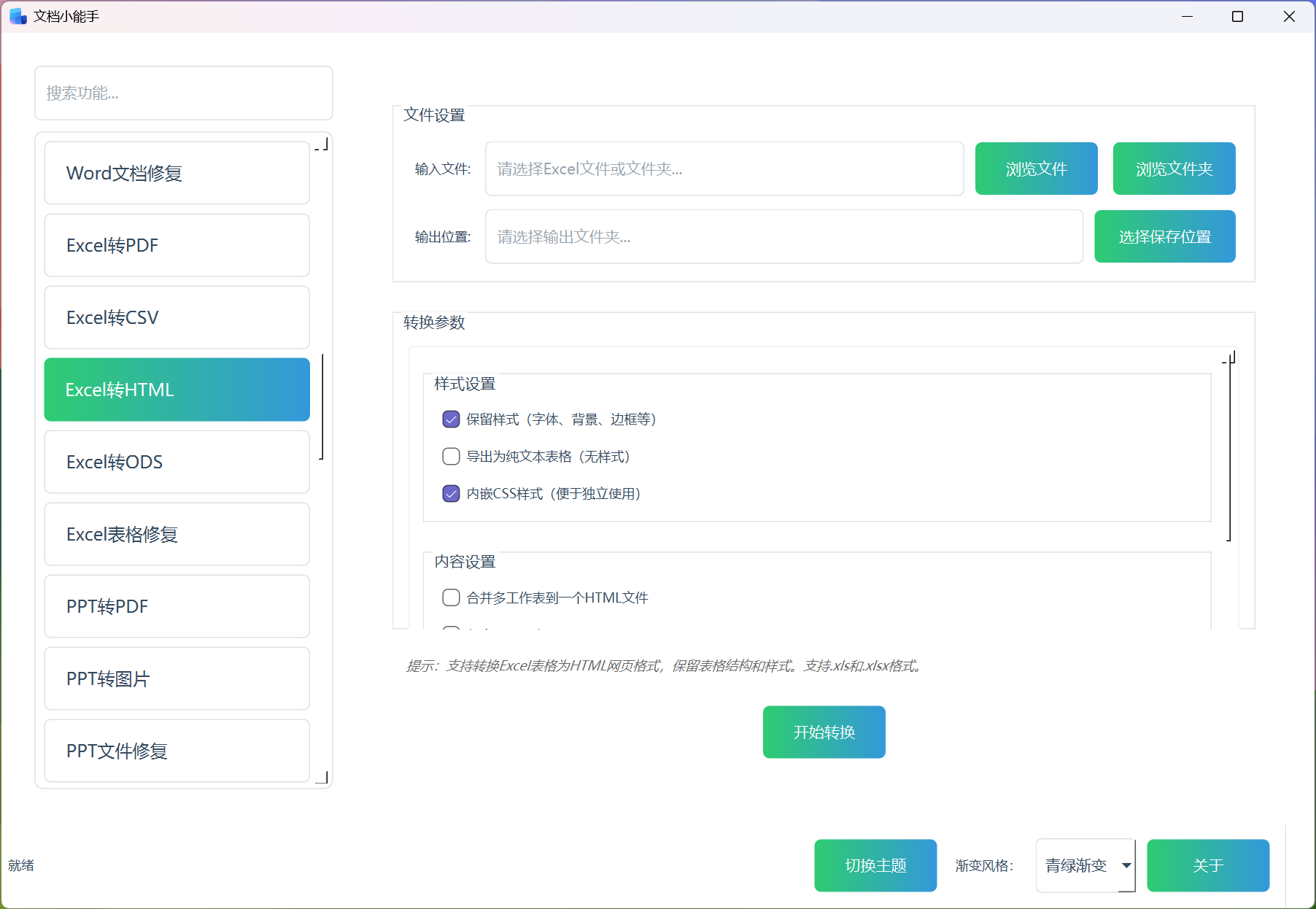
Task: Open the PPT转图片 tool
Action: click(177, 678)
